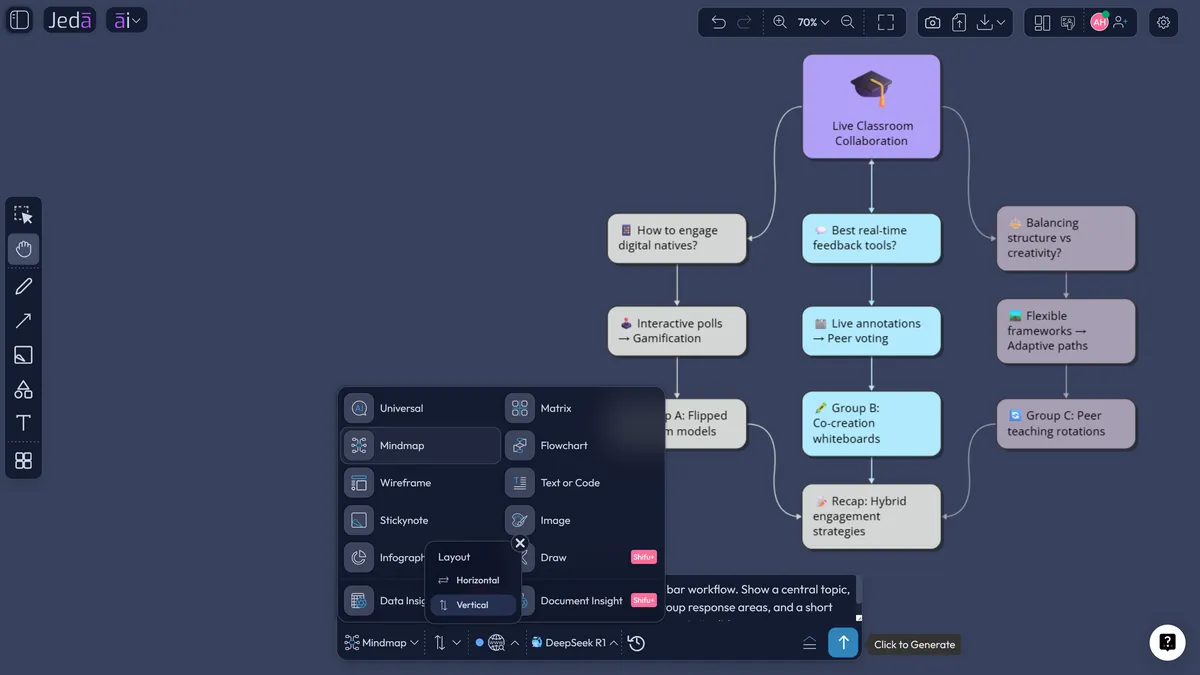
Task: Open the AI dropdown menu
Action: coord(126,20)
